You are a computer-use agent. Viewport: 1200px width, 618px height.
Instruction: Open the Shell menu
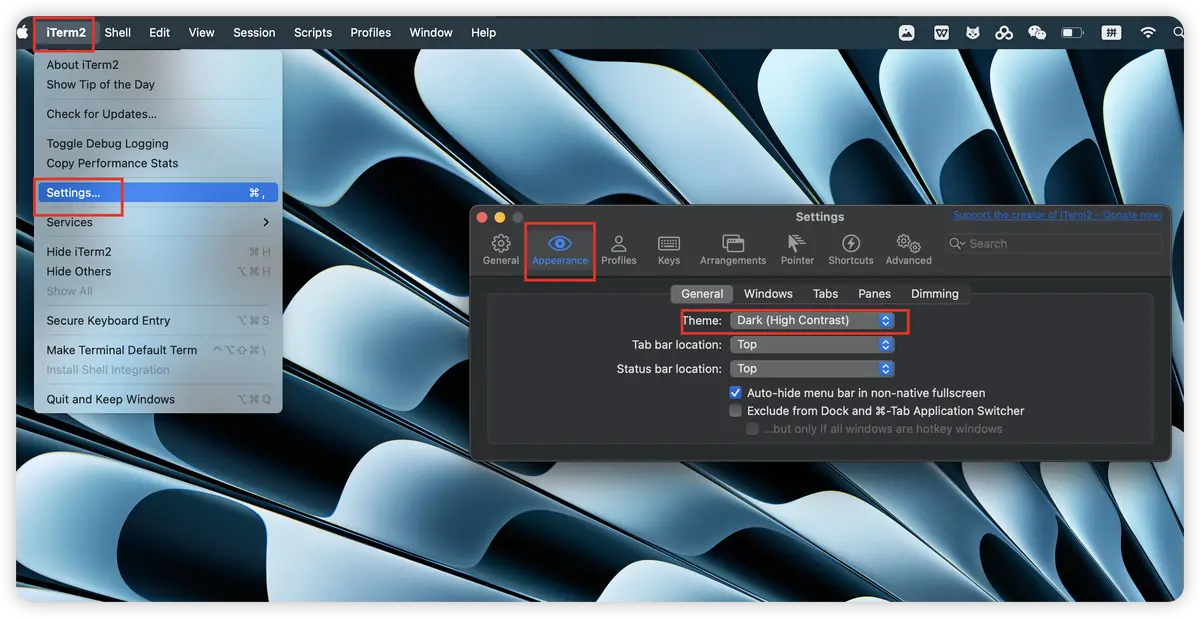coord(118,32)
